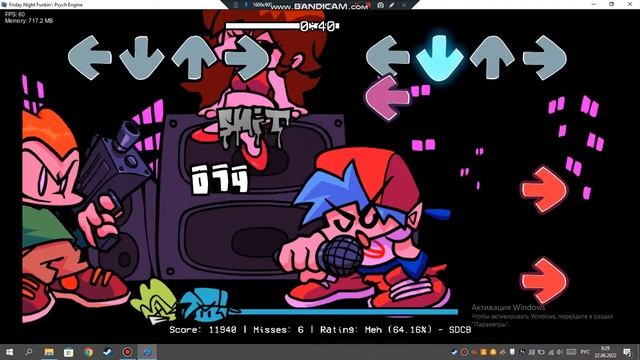Click the 0:40 song timer text
The height and width of the screenshot is (360, 640).
click(x=318, y=27)
